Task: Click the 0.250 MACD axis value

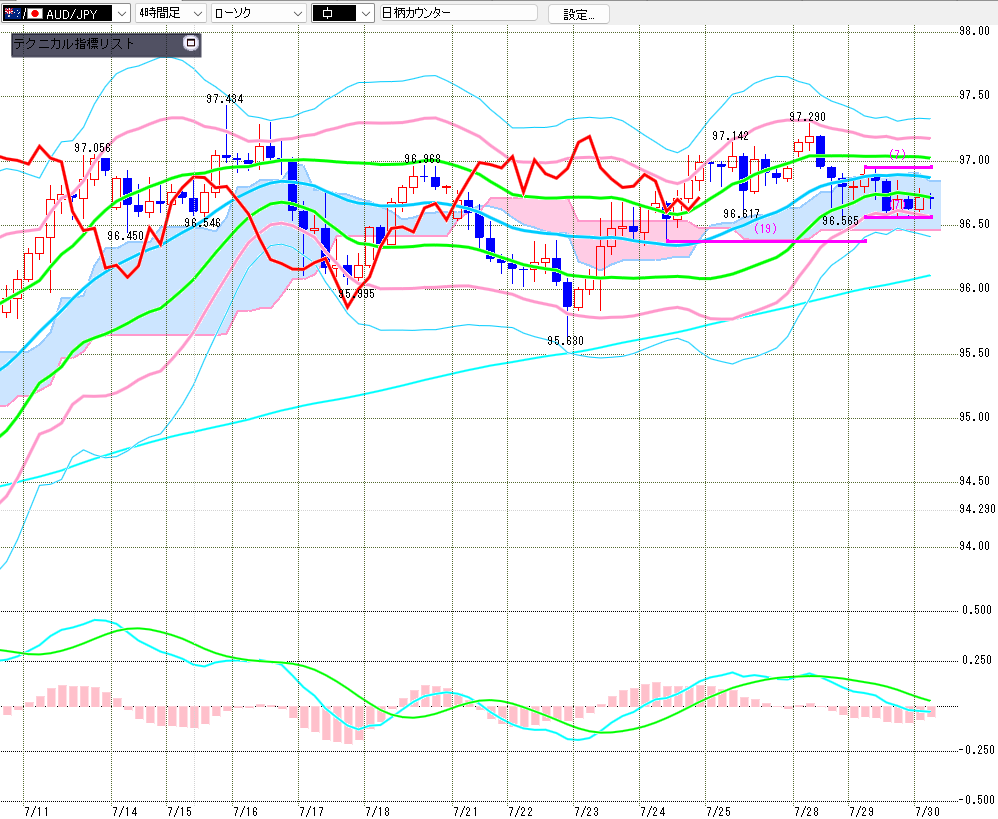Action: click(977, 660)
